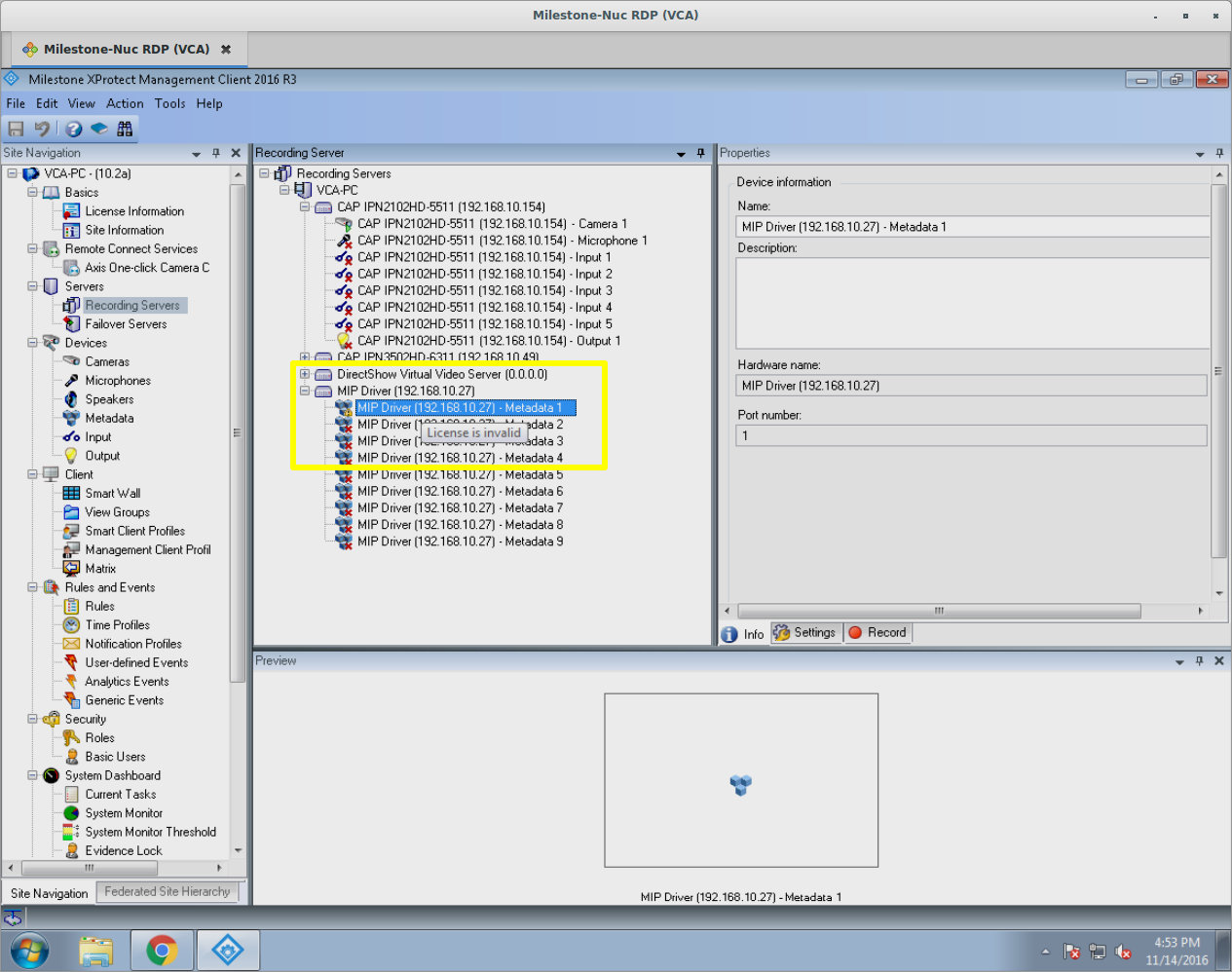Click the Hardware name field
The image size is (1232, 972).
[x=971, y=386]
